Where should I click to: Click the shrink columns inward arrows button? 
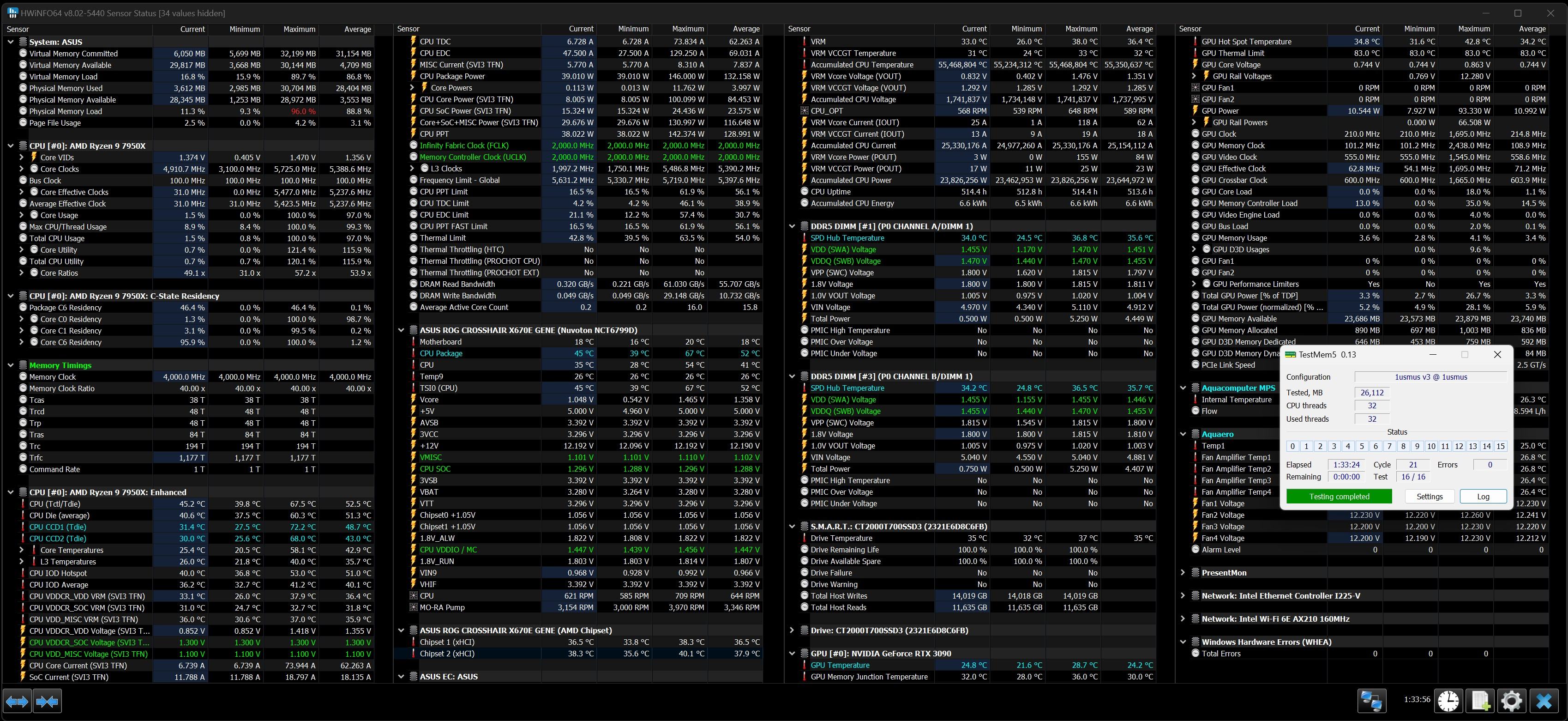(47, 702)
